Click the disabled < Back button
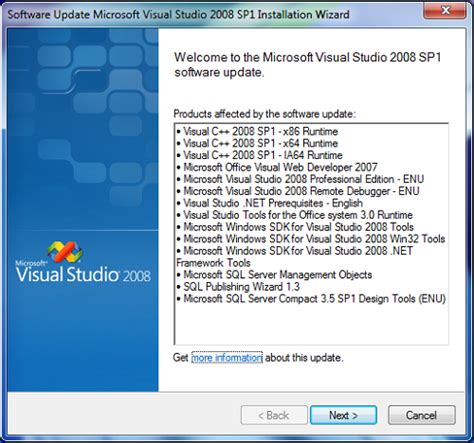The height and width of the screenshot is (443, 474). coord(274,415)
